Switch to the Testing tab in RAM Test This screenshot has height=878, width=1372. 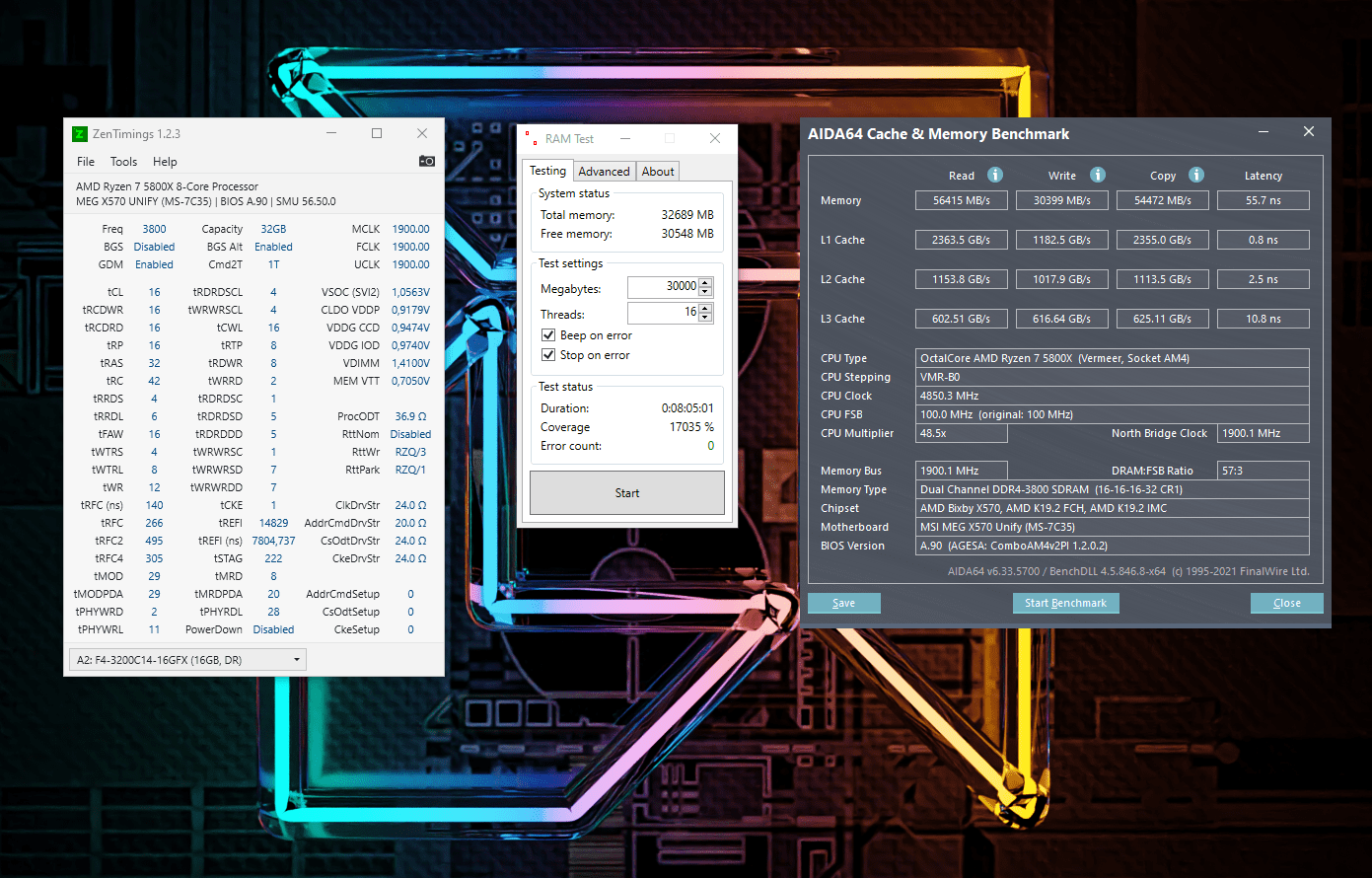point(548,171)
